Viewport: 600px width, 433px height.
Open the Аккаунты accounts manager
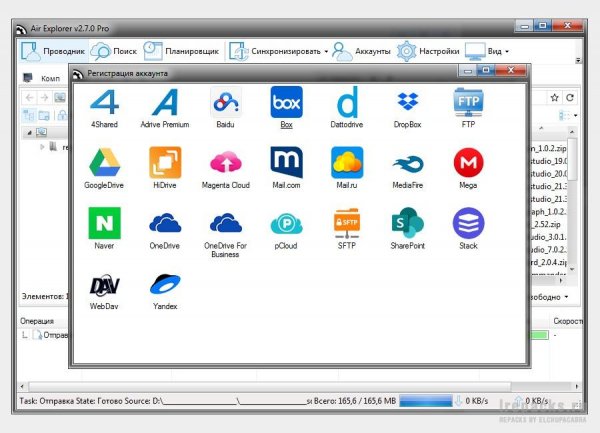coord(361,51)
